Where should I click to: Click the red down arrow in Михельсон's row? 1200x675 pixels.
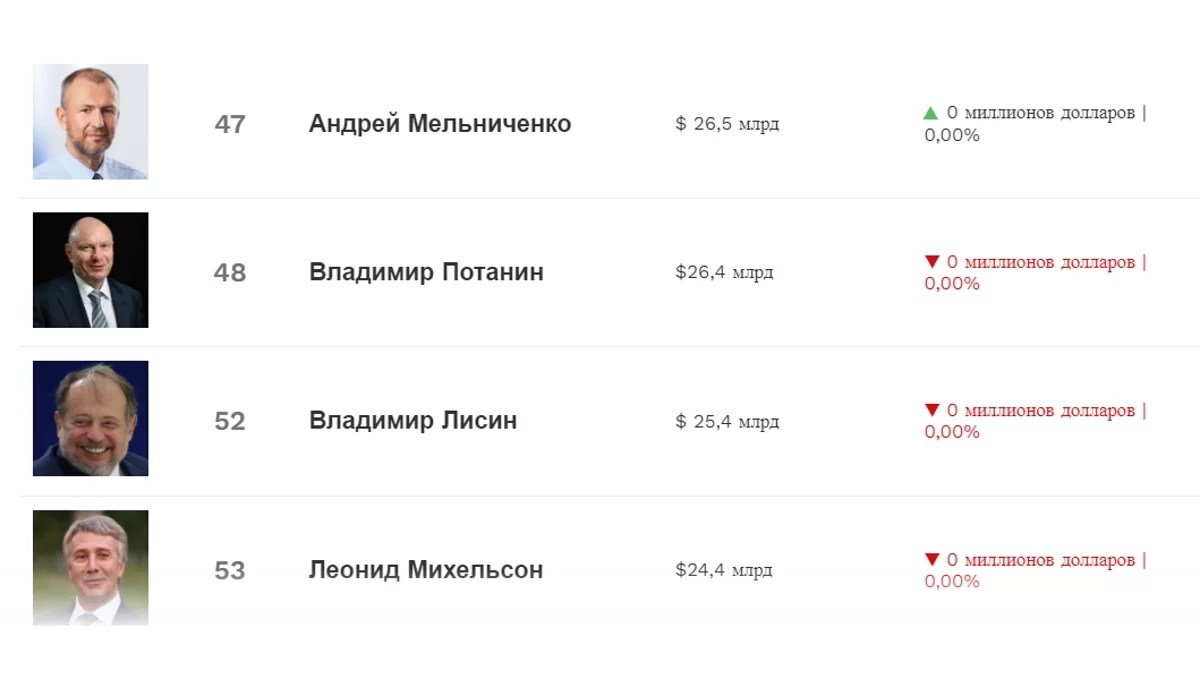point(932,560)
